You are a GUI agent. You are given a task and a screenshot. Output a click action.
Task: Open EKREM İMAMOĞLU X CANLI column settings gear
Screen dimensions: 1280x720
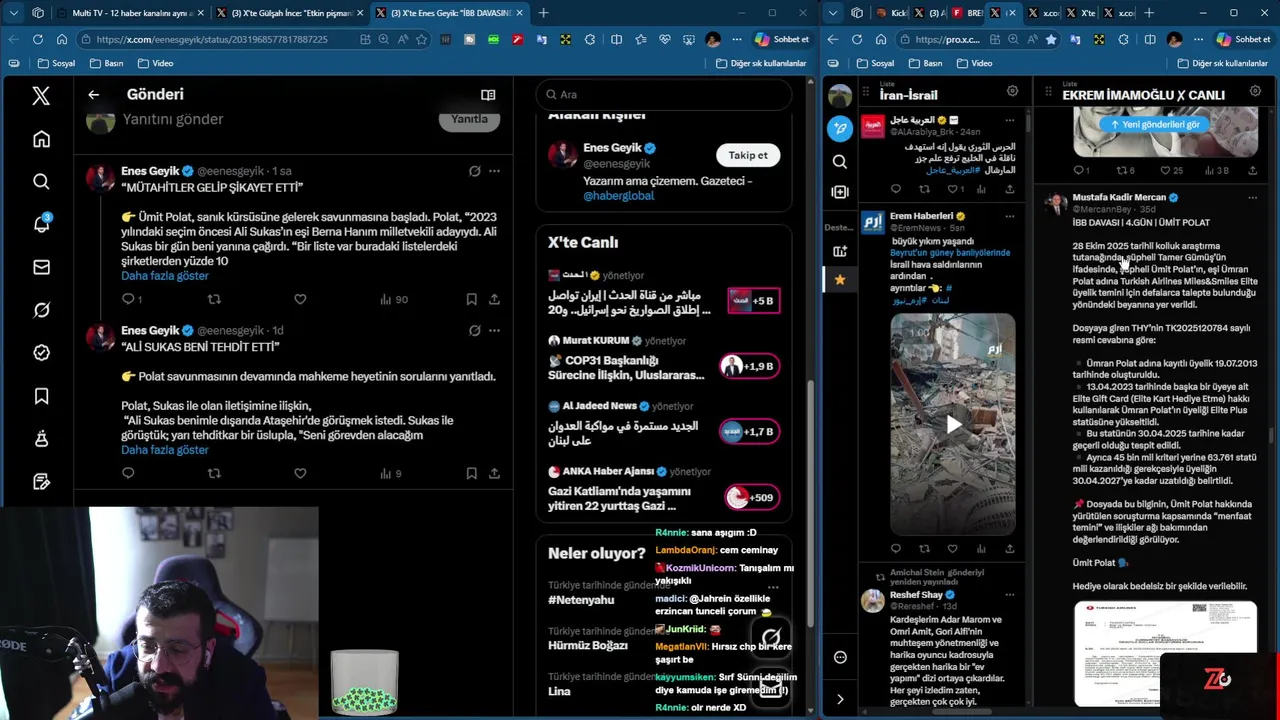coord(1254,91)
